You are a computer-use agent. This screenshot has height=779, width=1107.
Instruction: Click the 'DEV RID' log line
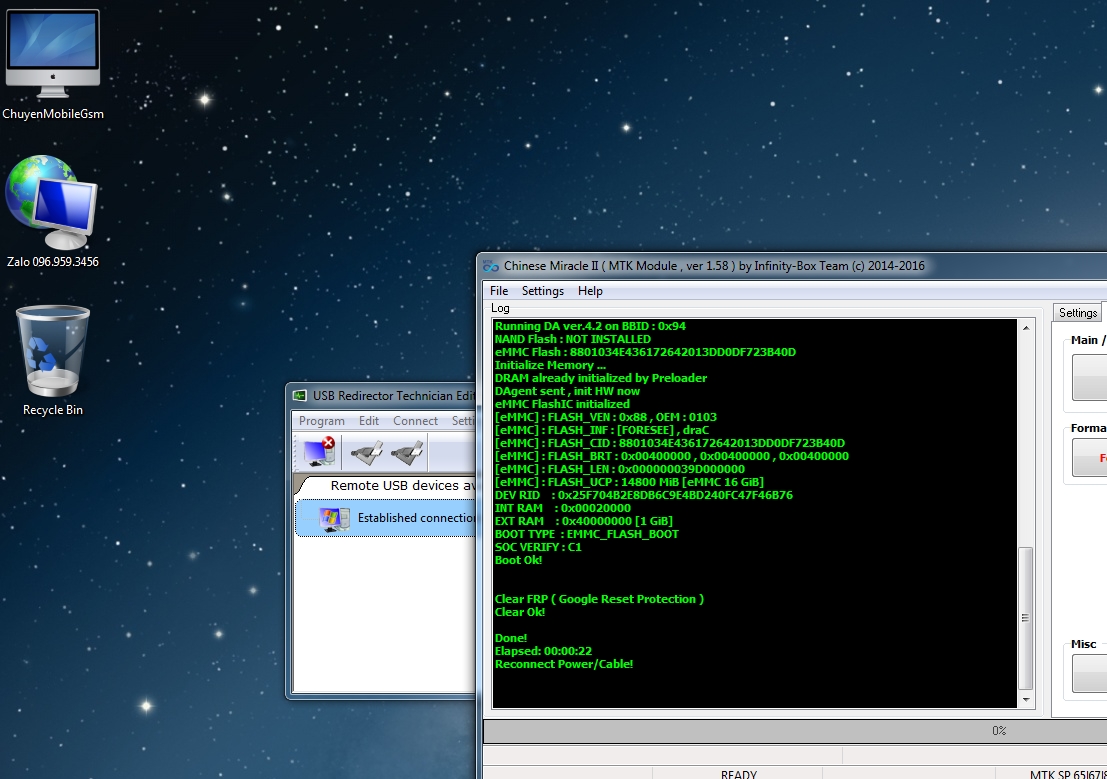pyautogui.click(x=643, y=495)
